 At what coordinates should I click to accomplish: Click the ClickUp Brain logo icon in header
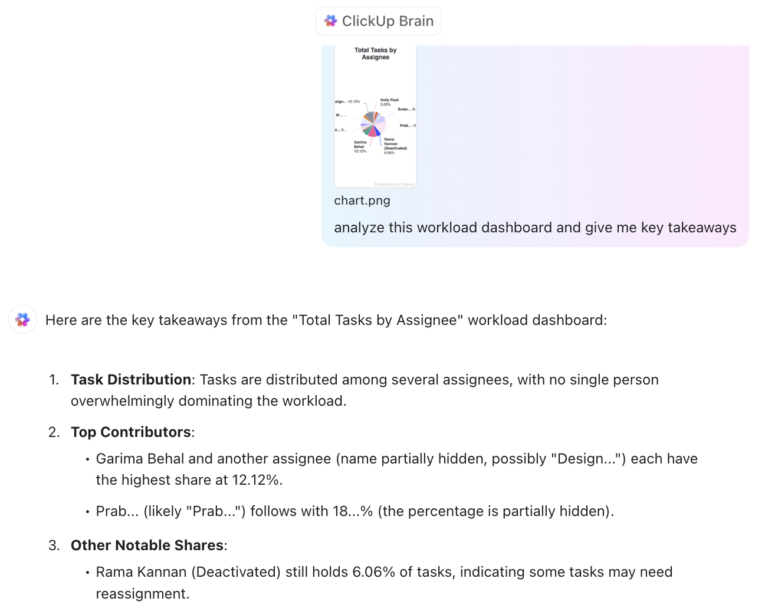331,21
